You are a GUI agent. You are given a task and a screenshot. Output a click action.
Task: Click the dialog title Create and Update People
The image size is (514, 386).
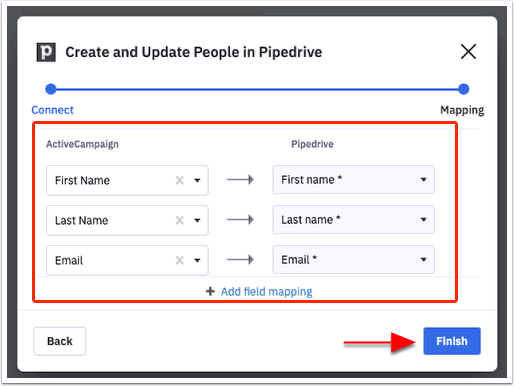193,52
